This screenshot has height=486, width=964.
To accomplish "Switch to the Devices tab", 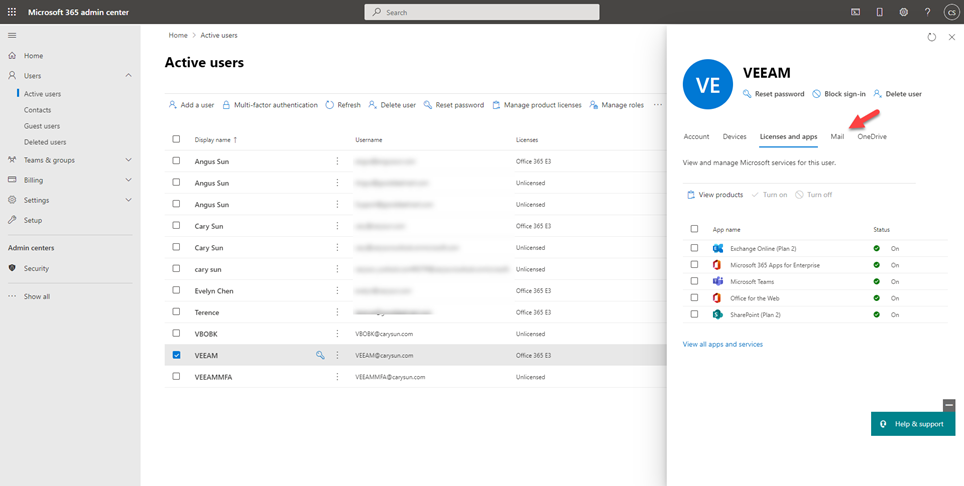I will (735, 136).
